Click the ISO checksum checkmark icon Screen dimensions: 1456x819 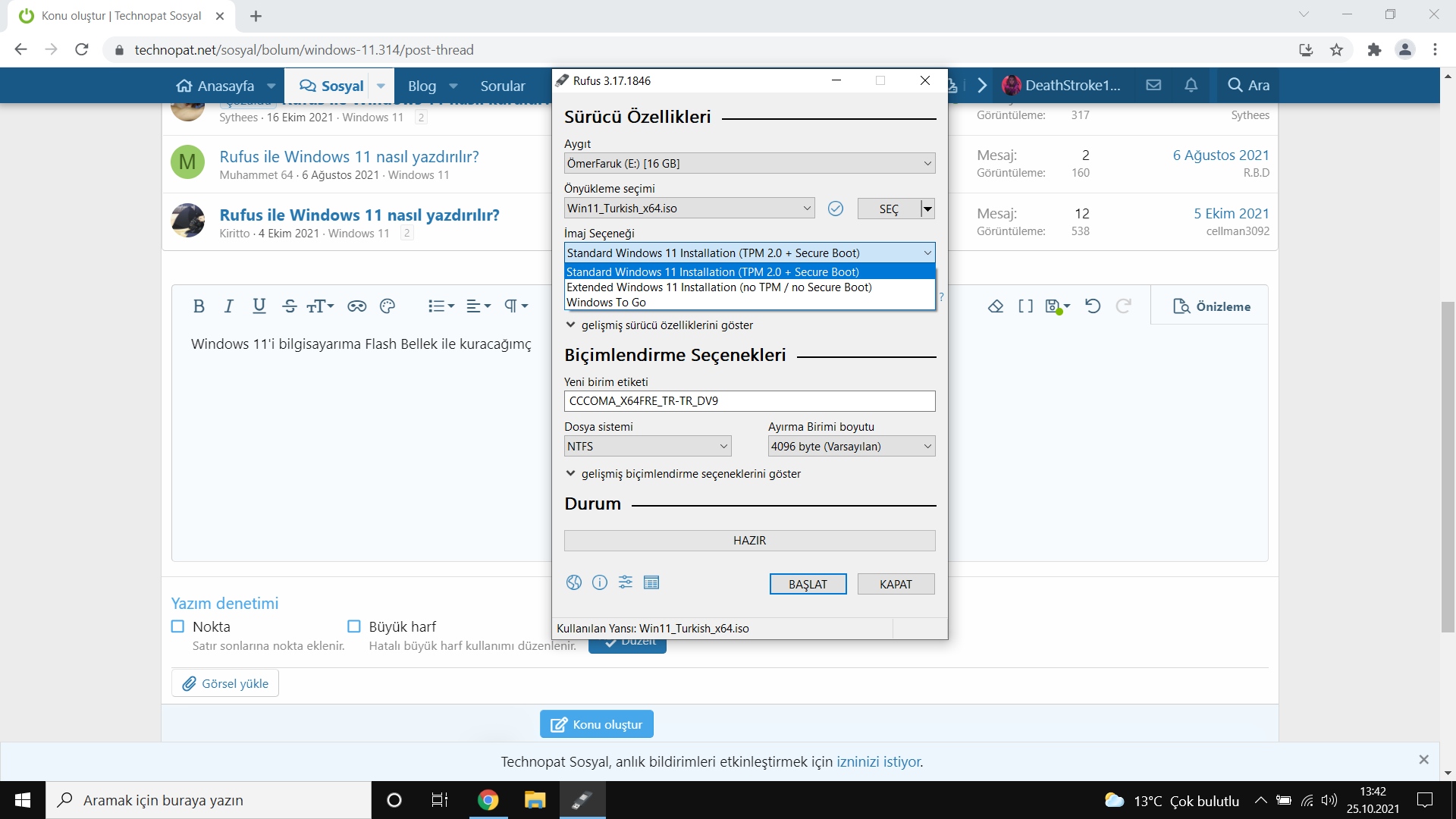(x=836, y=209)
